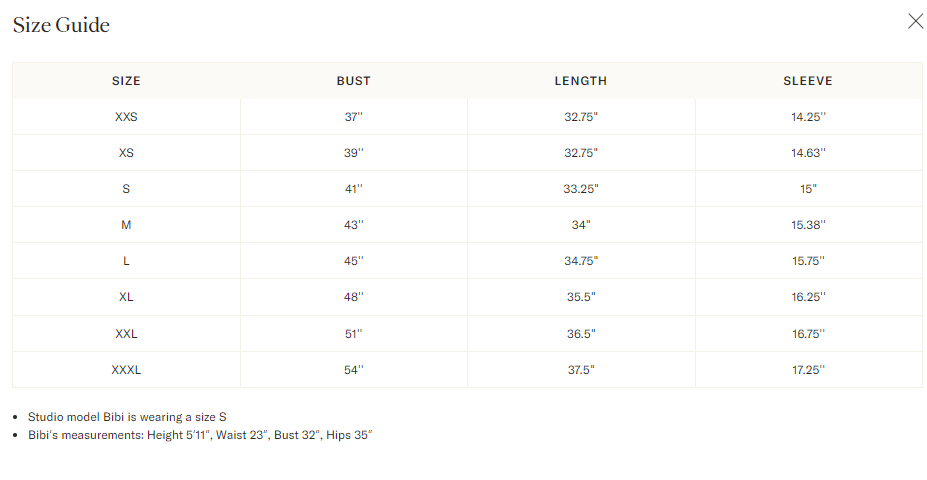The height and width of the screenshot is (480, 927).
Task: Click the studio model Bibi size note
Action: click(134, 417)
